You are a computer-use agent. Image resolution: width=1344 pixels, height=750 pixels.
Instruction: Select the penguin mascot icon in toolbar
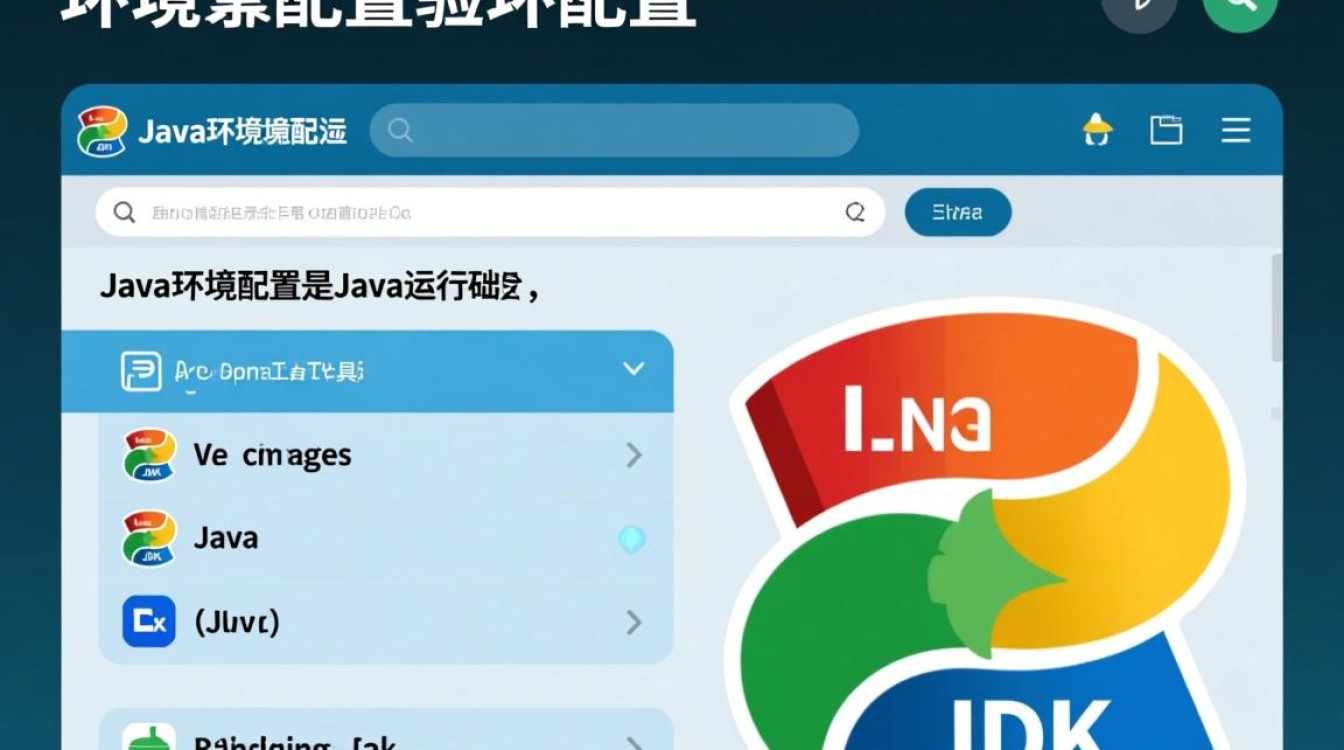point(1097,130)
